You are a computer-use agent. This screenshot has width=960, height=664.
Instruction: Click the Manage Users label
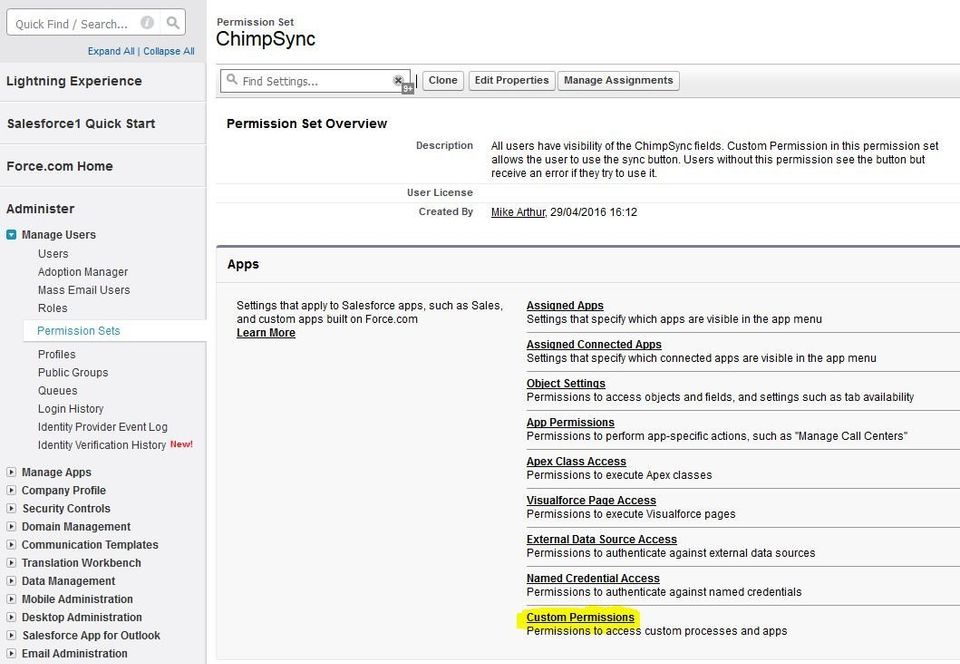tap(59, 234)
